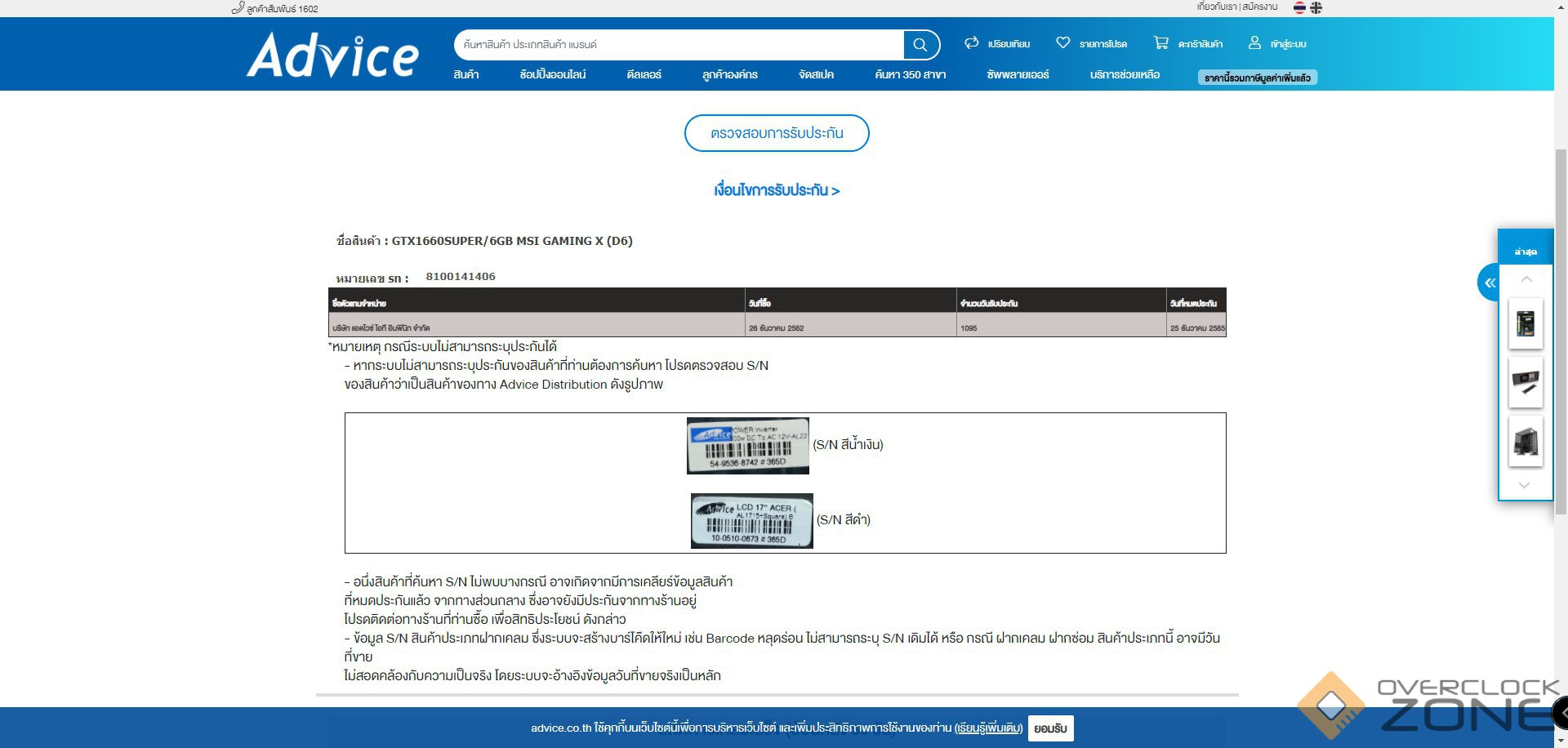This screenshot has height=748, width=1568.
Task: Click the black S/N label sample image
Action: point(752,521)
